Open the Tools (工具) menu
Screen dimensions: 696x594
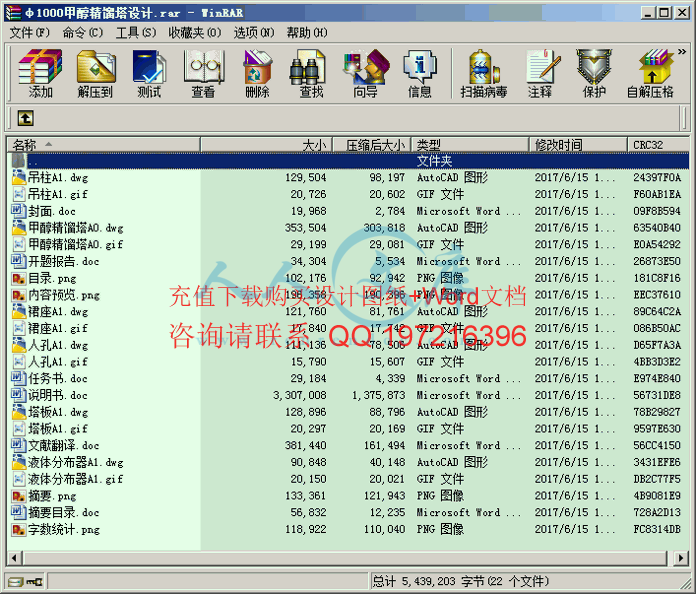135,32
